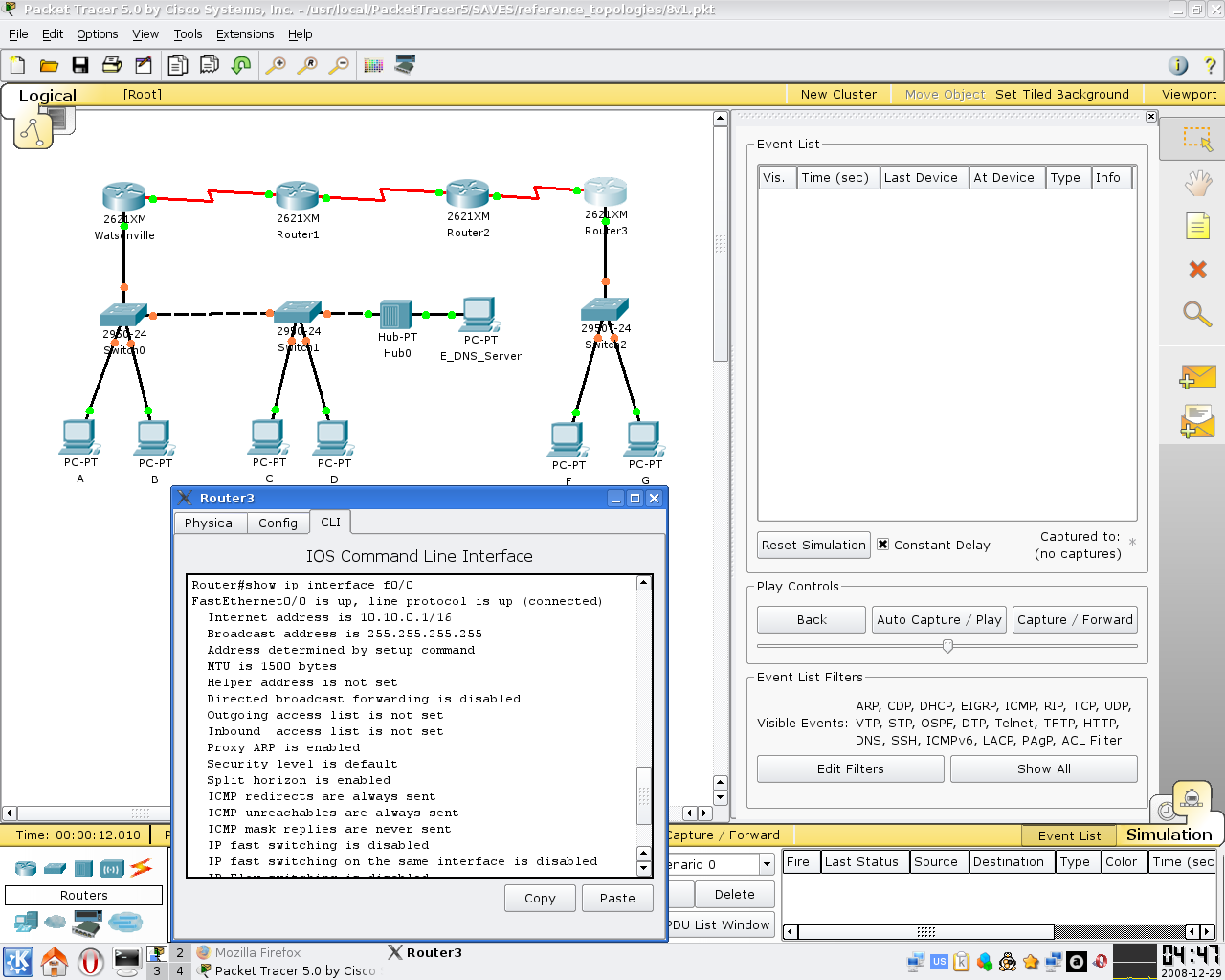Click the Print toolbar icon
1225x980 pixels.
tap(112, 65)
